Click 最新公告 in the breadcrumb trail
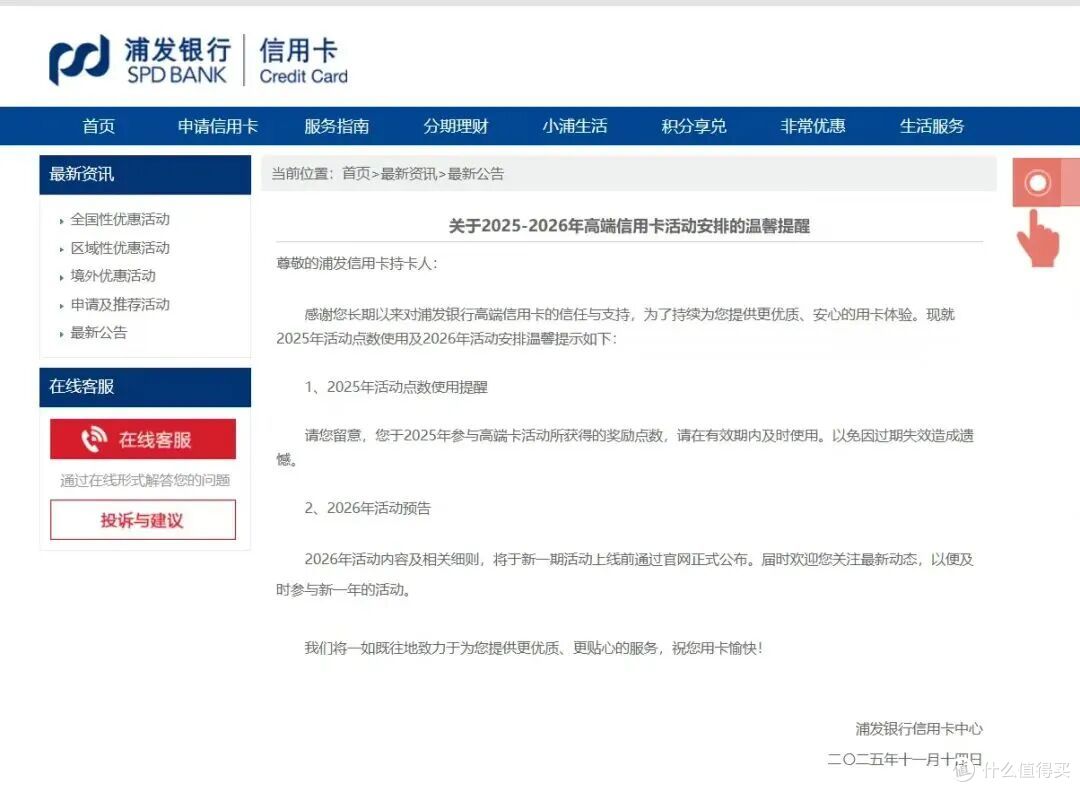1080x792 pixels. tap(476, 174)
